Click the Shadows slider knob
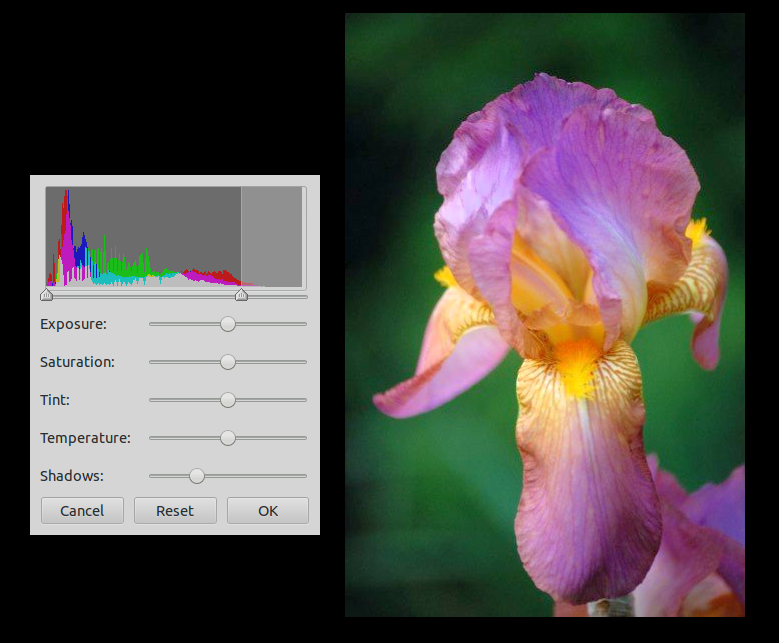Image resolution: width=779 pixels, height=643 pixels. pos(197,476)
